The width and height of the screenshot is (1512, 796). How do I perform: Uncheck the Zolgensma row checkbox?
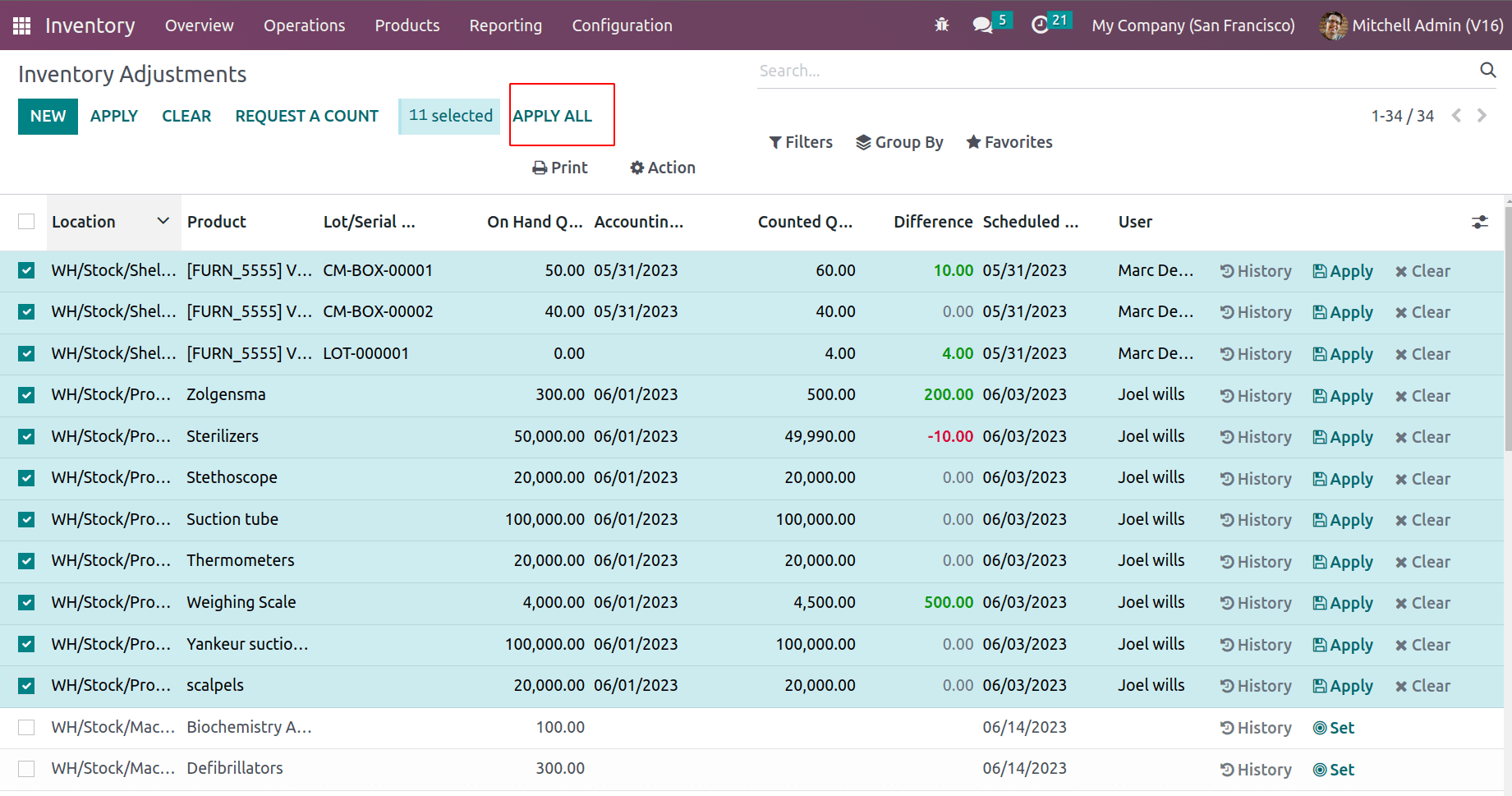[25, 395]
